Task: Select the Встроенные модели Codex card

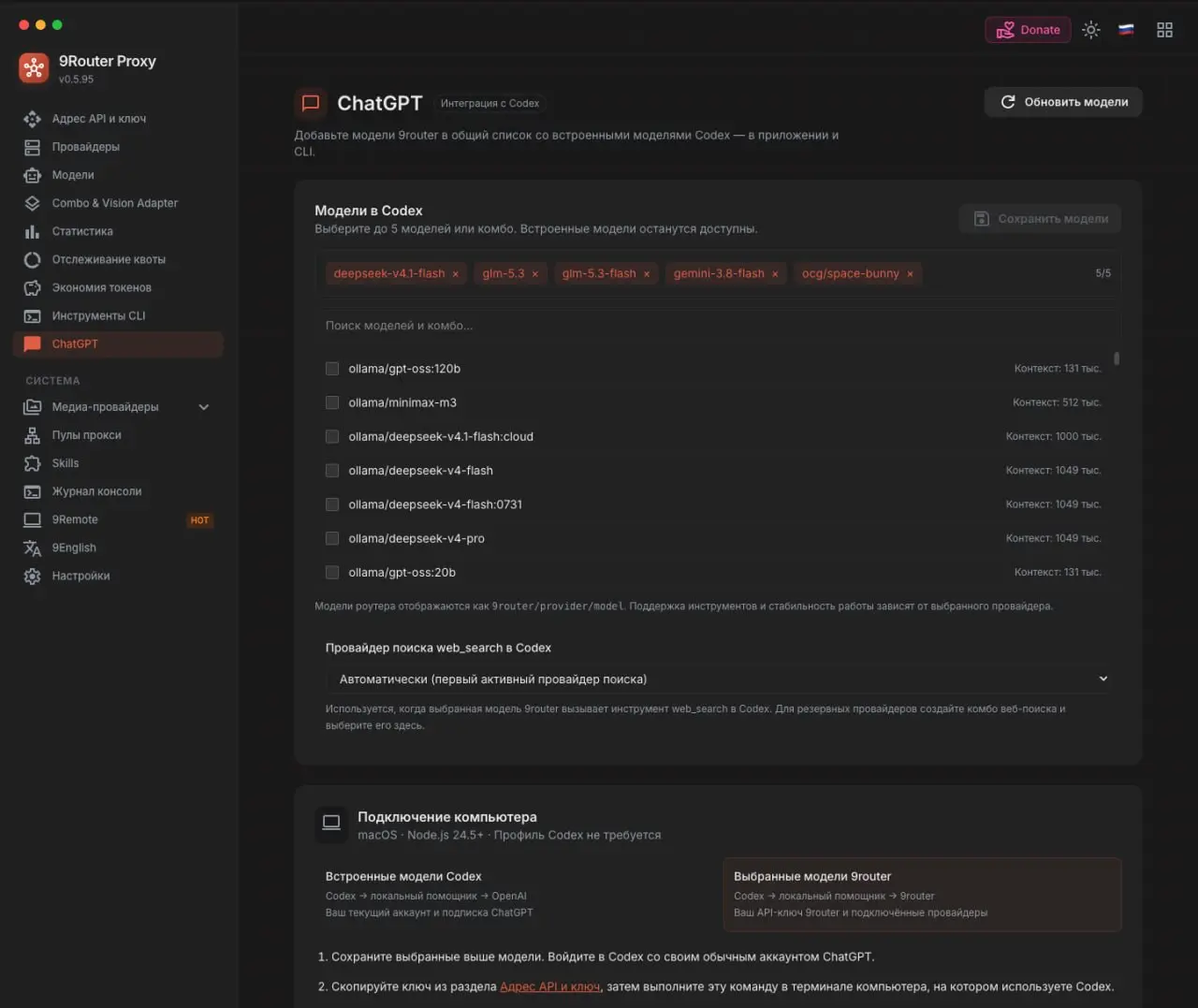Action: [x=513, y=895]
